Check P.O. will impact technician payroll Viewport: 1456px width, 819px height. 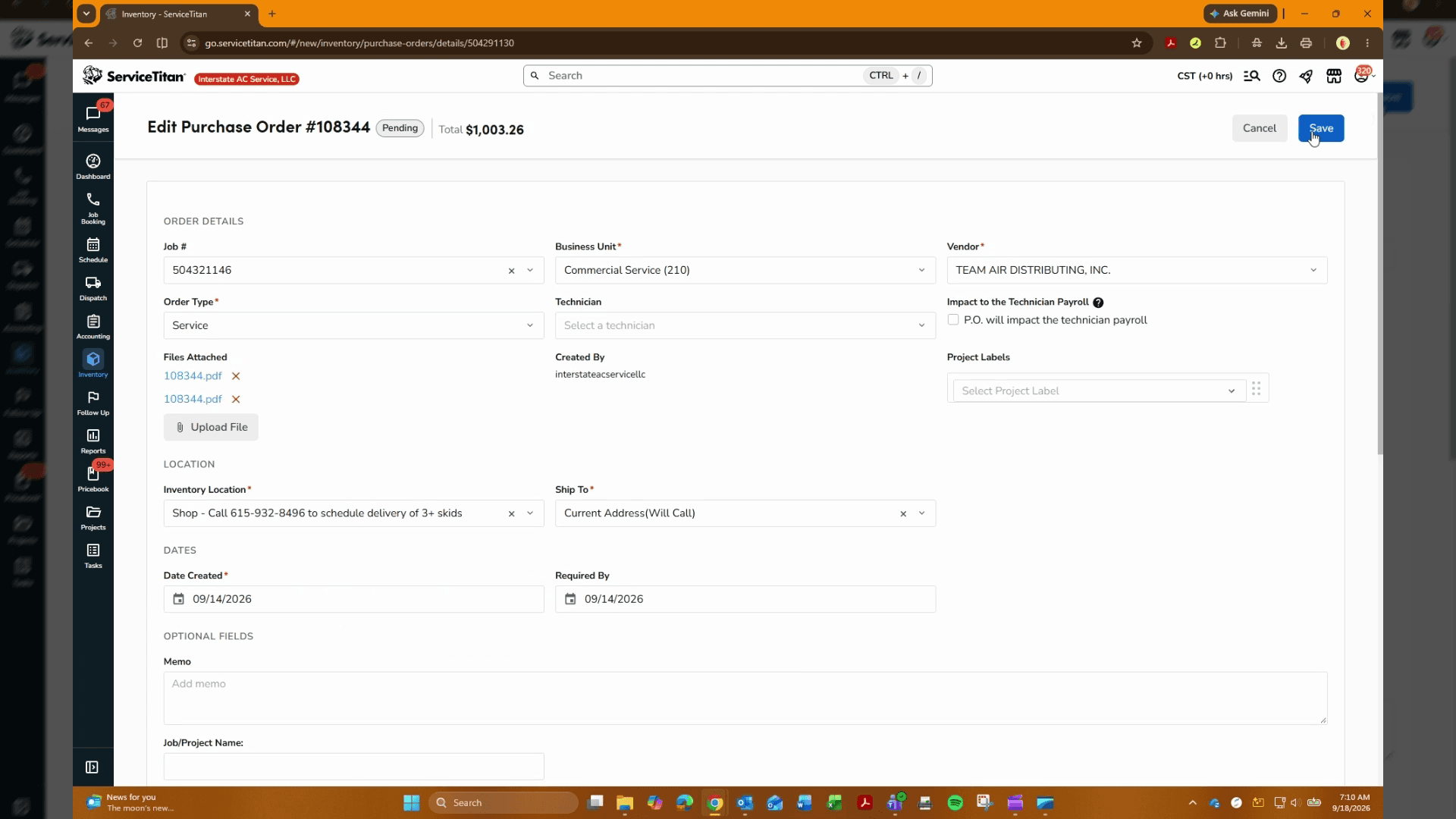pyautogui.click(x=953, y=320)
